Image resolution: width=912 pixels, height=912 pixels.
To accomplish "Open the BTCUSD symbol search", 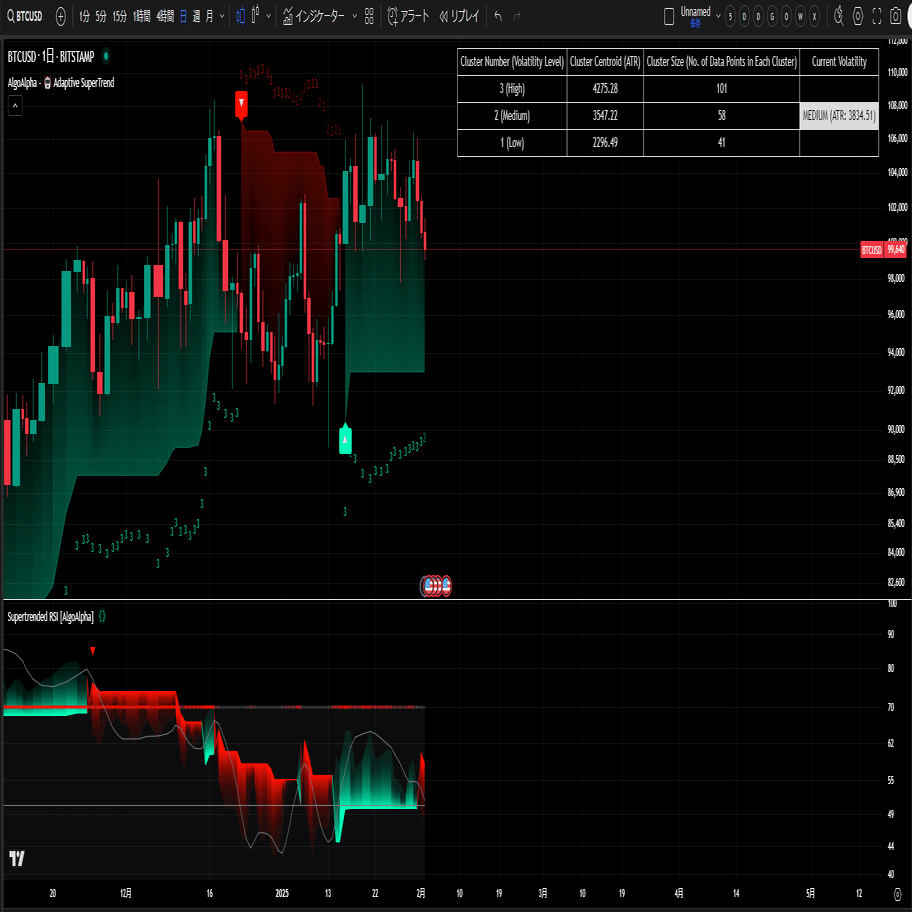I will [x=25, y=16].
